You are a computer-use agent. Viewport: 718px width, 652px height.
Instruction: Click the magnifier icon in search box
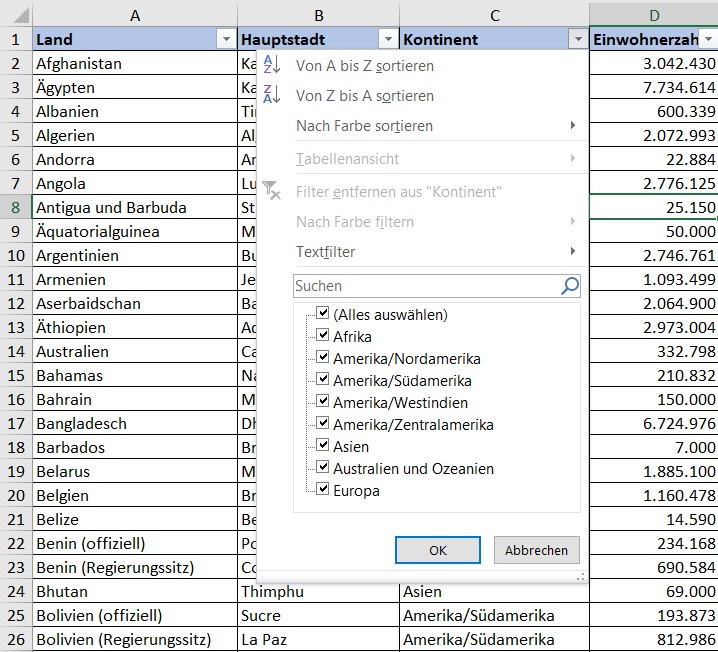pyautogui.click(x=569, y=286)
